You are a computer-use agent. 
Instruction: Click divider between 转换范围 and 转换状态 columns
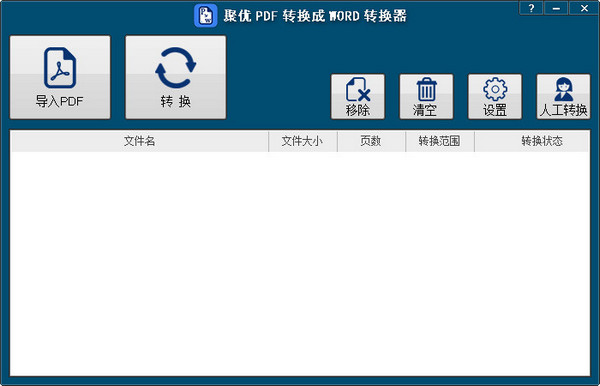(474, 141)
